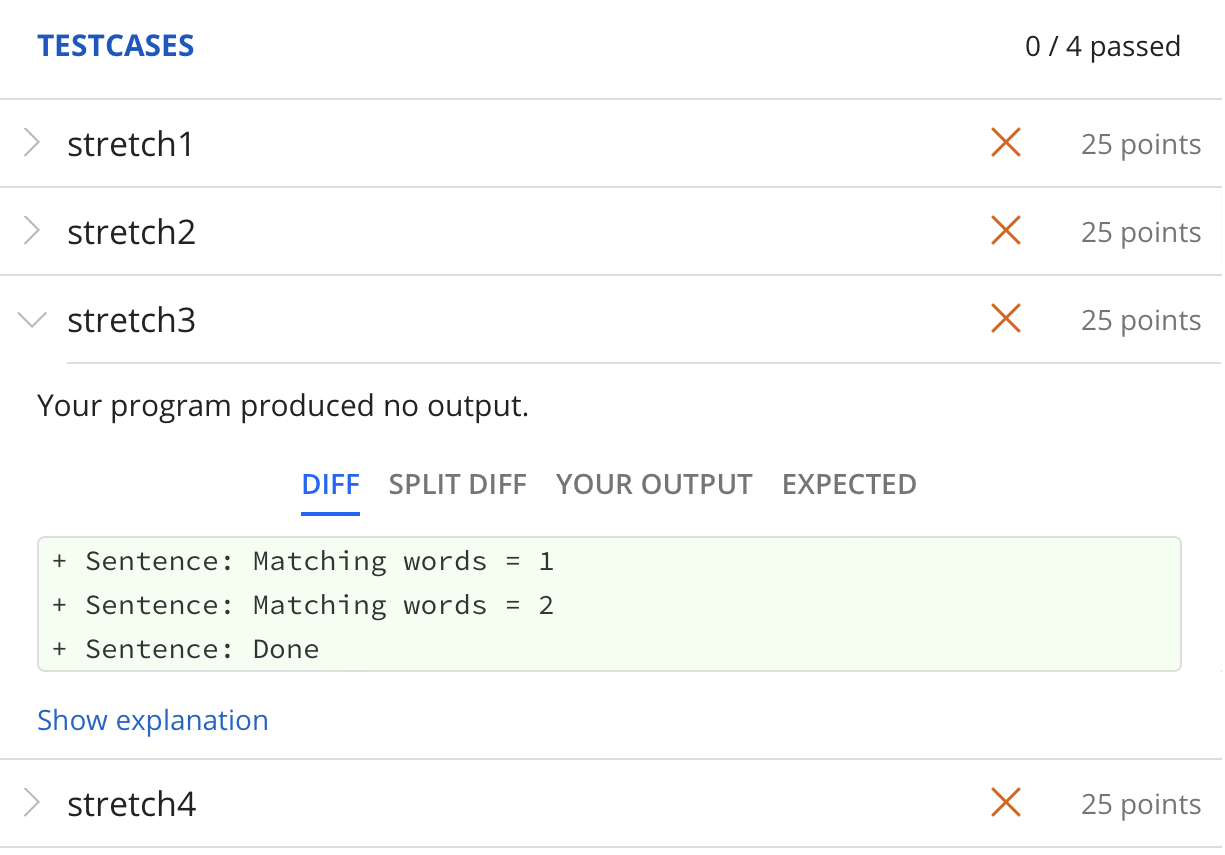The height and width of the screenshot is (855, 1225).
Task: Click the 25 points label for stretch3
Action: pyautogui.click(x=1141, y=319)
